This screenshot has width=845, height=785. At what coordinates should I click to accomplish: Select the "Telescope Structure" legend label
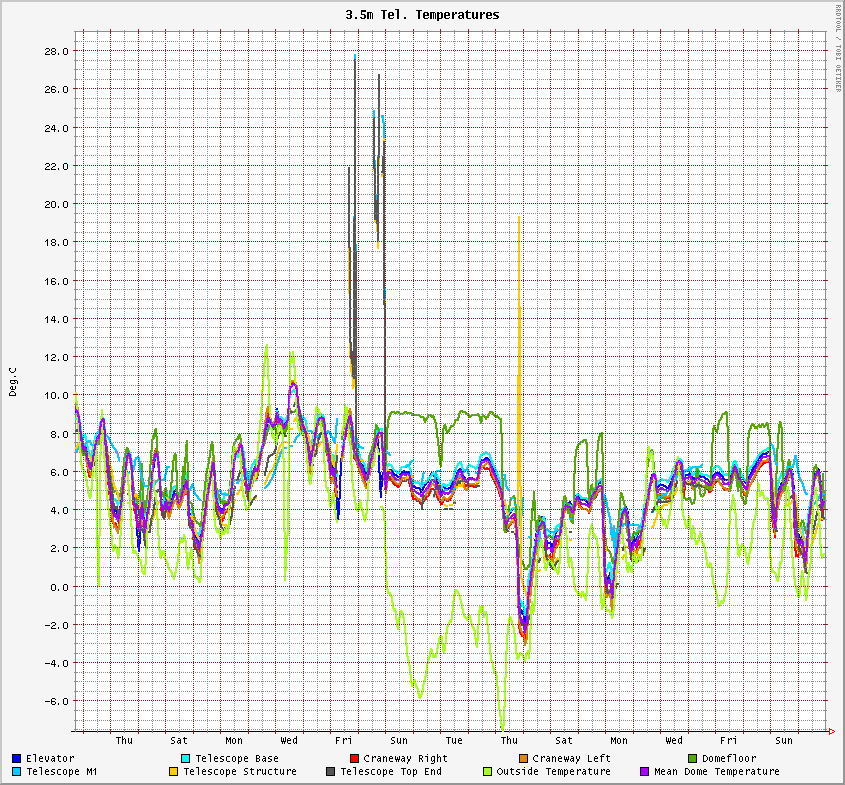(x=240, y=772)
